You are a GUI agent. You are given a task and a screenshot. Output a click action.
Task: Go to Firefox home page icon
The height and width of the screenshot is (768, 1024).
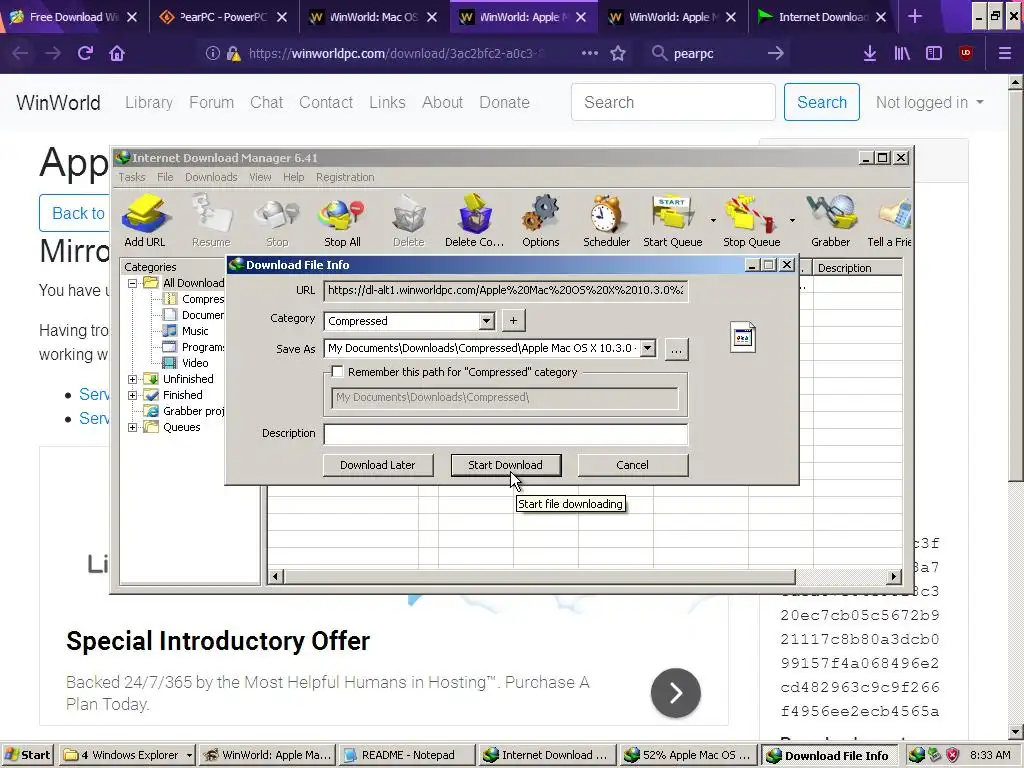117,54
